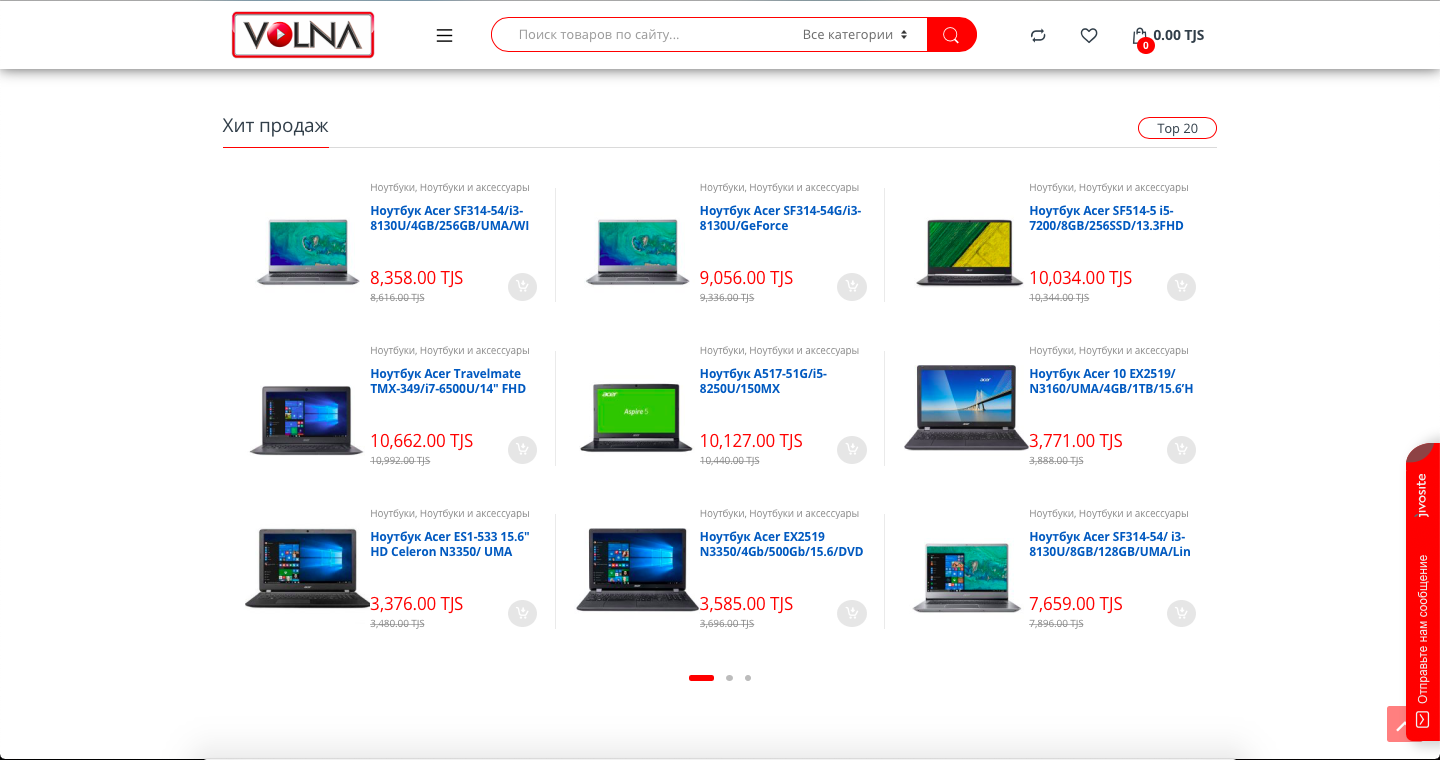The image size is (1440, 760).
Task: Click the red search magnifier button
Action: pos(951,35)
